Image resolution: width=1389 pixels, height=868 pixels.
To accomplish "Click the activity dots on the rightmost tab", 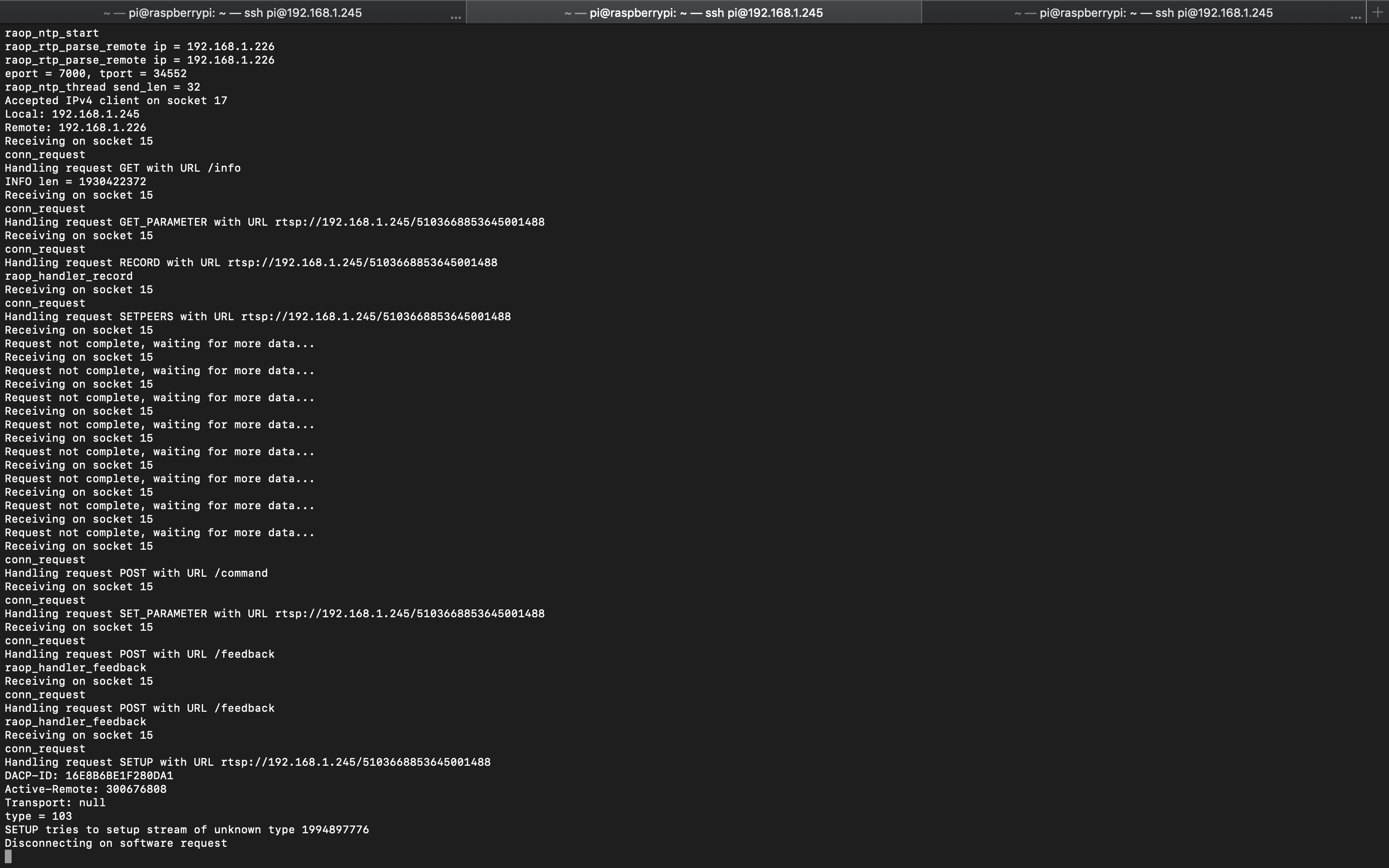I will pos(1356,18).
